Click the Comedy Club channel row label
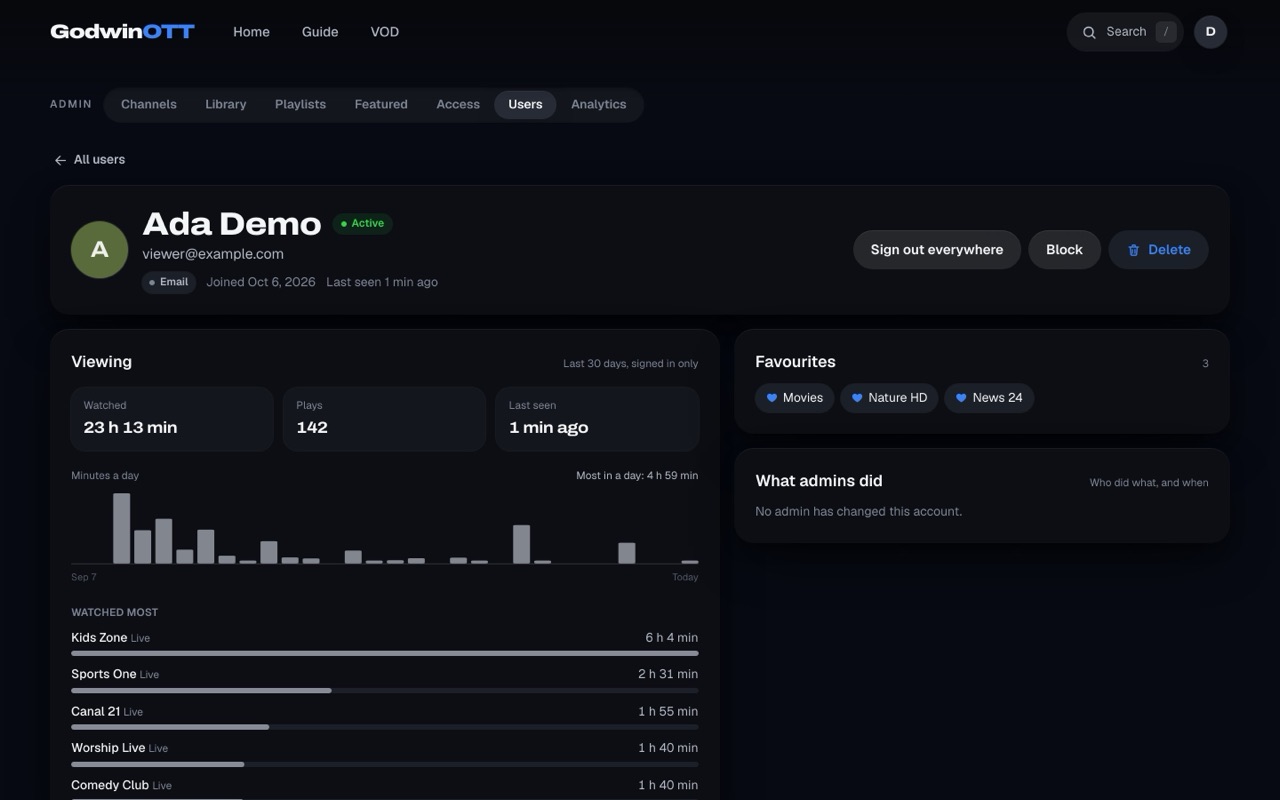The height and width of the screenshot is (800, 1280). (x=110, y=785)
